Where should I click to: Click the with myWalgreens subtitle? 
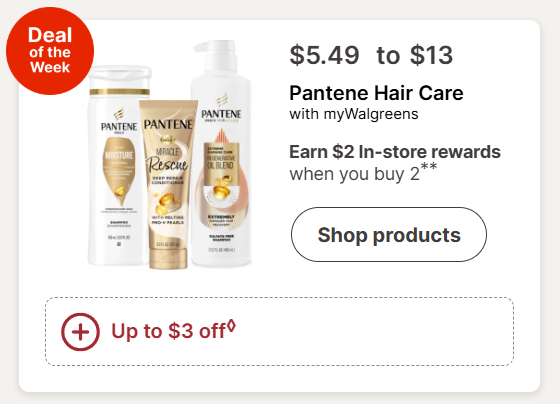354,114
